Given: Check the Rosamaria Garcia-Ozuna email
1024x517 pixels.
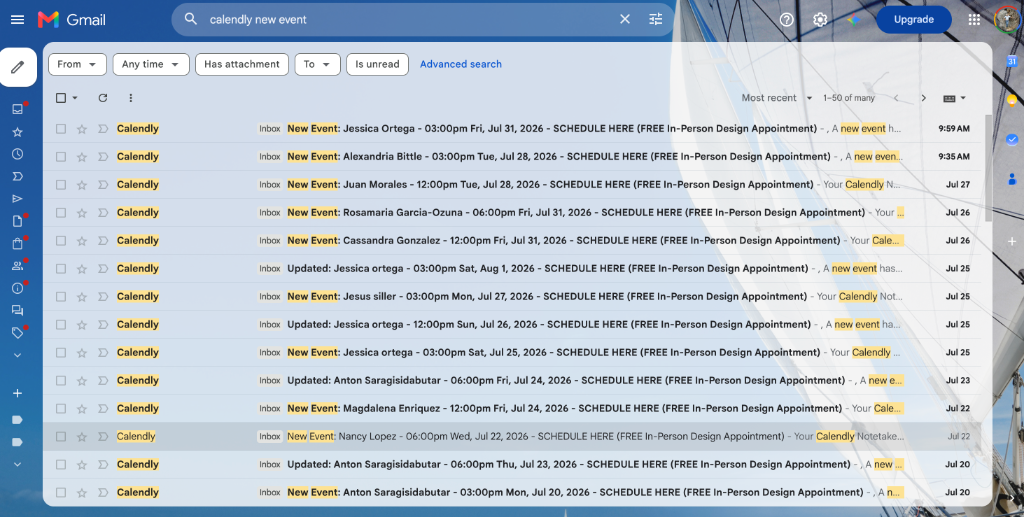Looking at the screenshot, I should 61,213.
